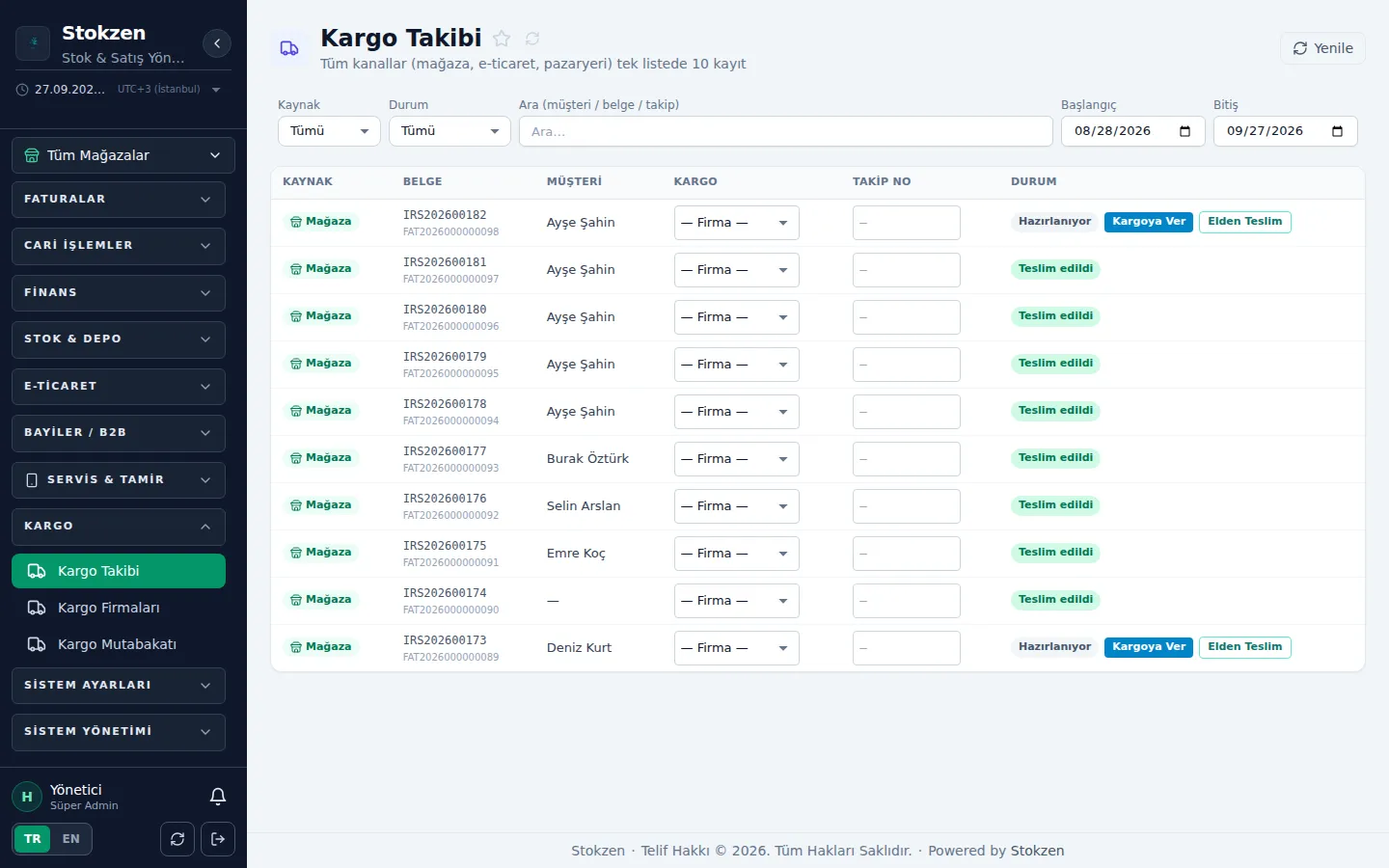Open the Durum filter dropdown
The height and width of the screenshot is (868, 1389).
pyautogui.click(x=449, y=131)
